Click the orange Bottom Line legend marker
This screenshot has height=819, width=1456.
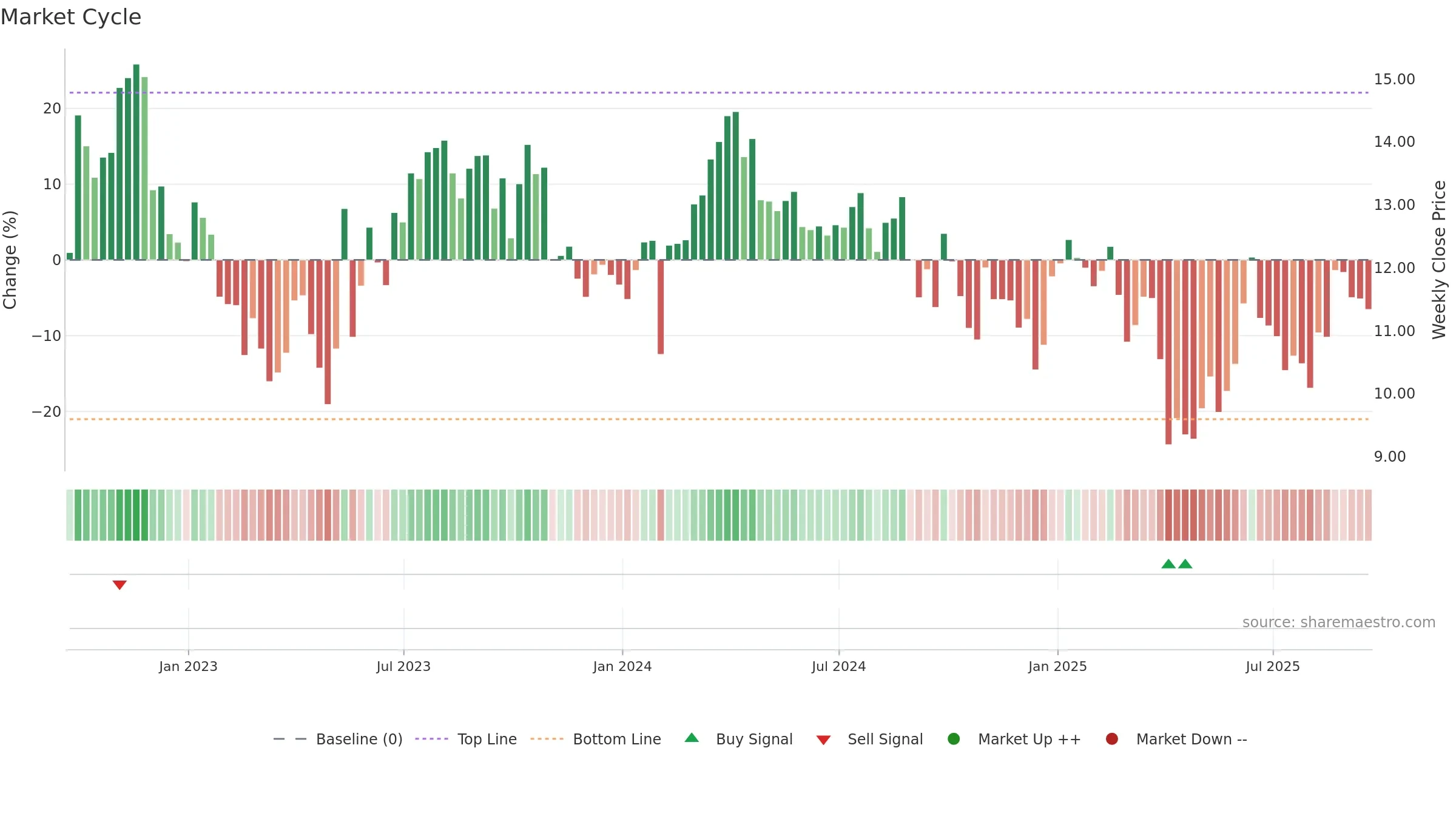pyautogui.click(x=547, y=739)
